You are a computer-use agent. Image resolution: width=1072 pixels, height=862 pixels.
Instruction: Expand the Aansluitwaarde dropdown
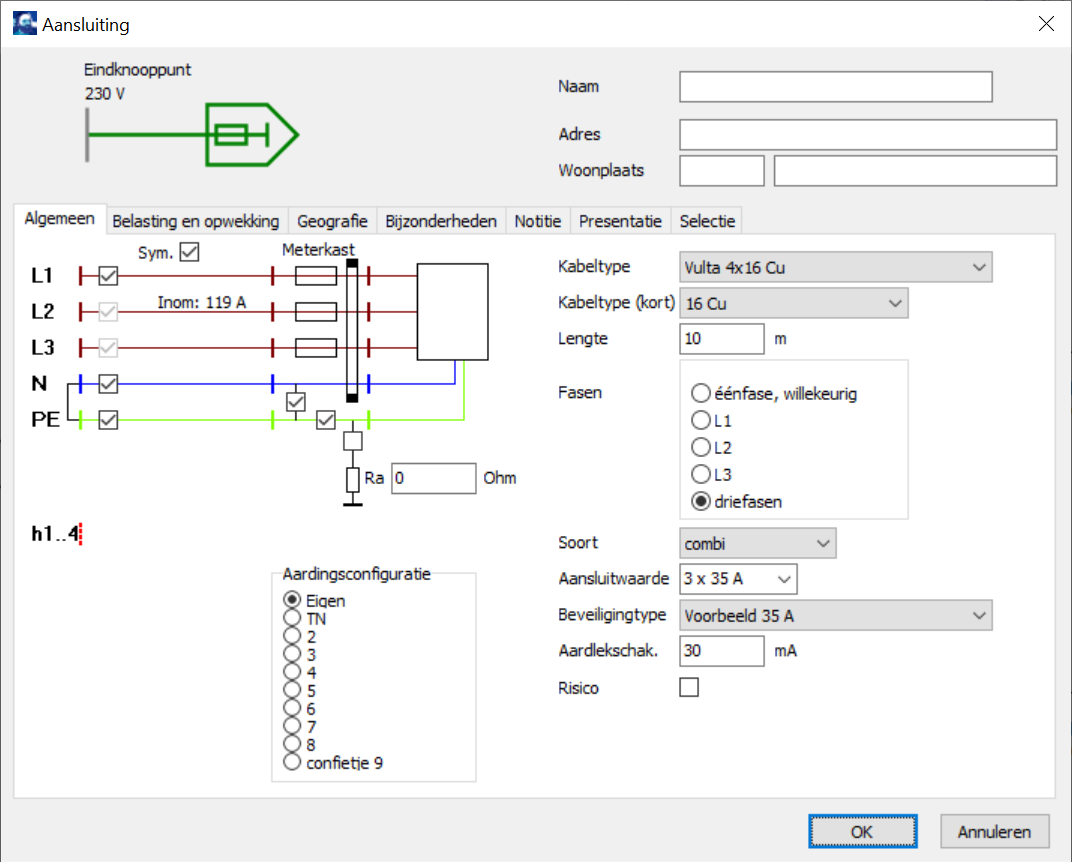738,579
